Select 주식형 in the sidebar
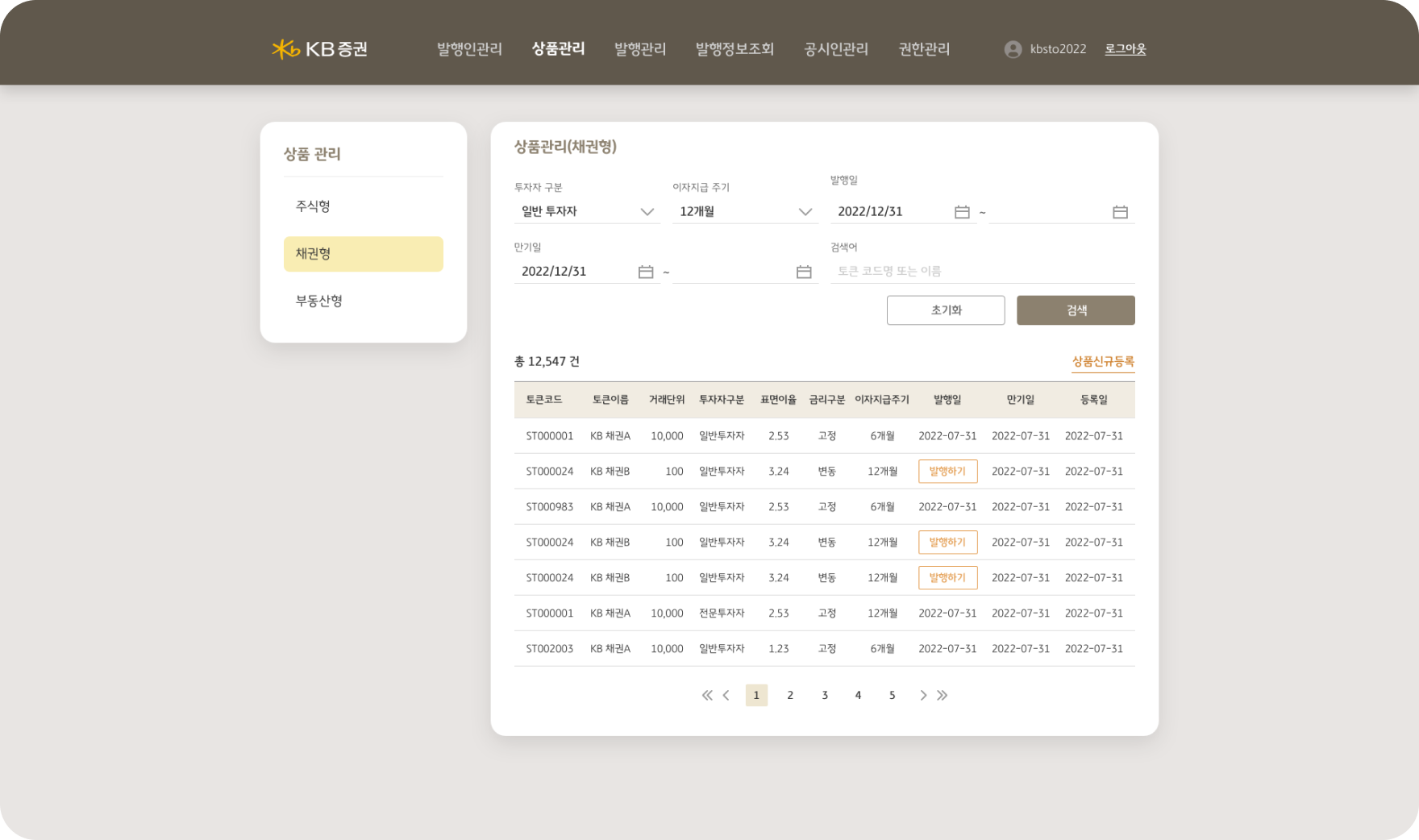This screenshot has height=840, width=1419. coord(363,206)
